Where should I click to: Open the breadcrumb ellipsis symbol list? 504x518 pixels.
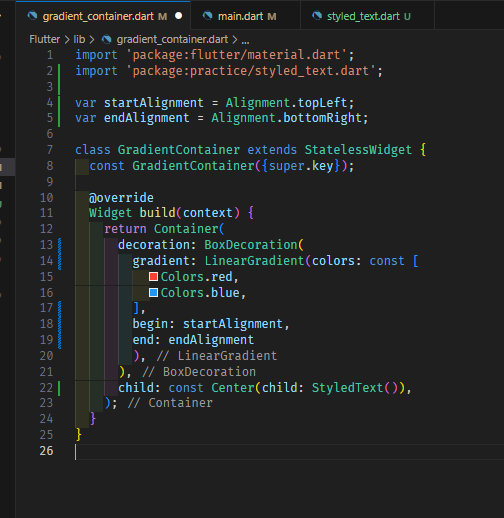tap(245, 40)
